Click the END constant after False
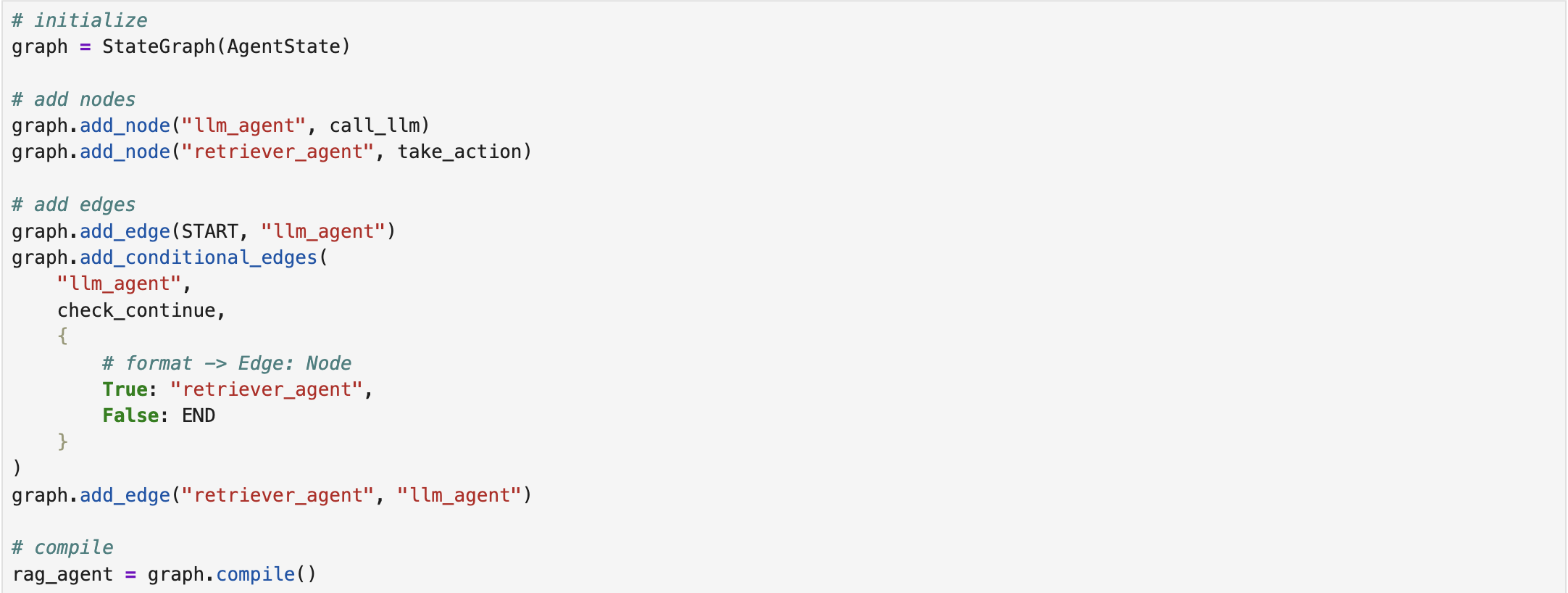This screenshot has width=1568, height=593. pos(199,416)
